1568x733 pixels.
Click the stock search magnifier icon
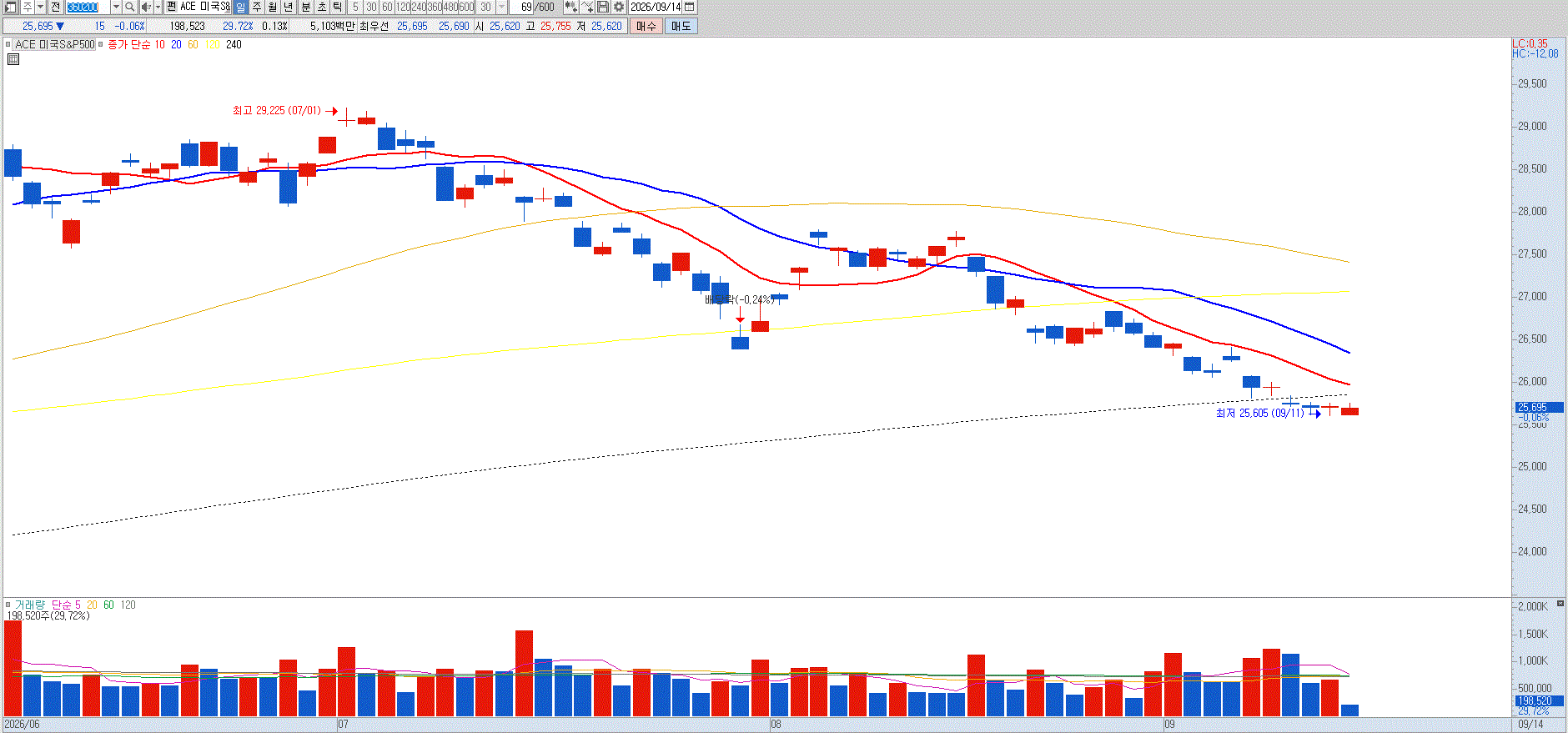click(x=129, y=7)
